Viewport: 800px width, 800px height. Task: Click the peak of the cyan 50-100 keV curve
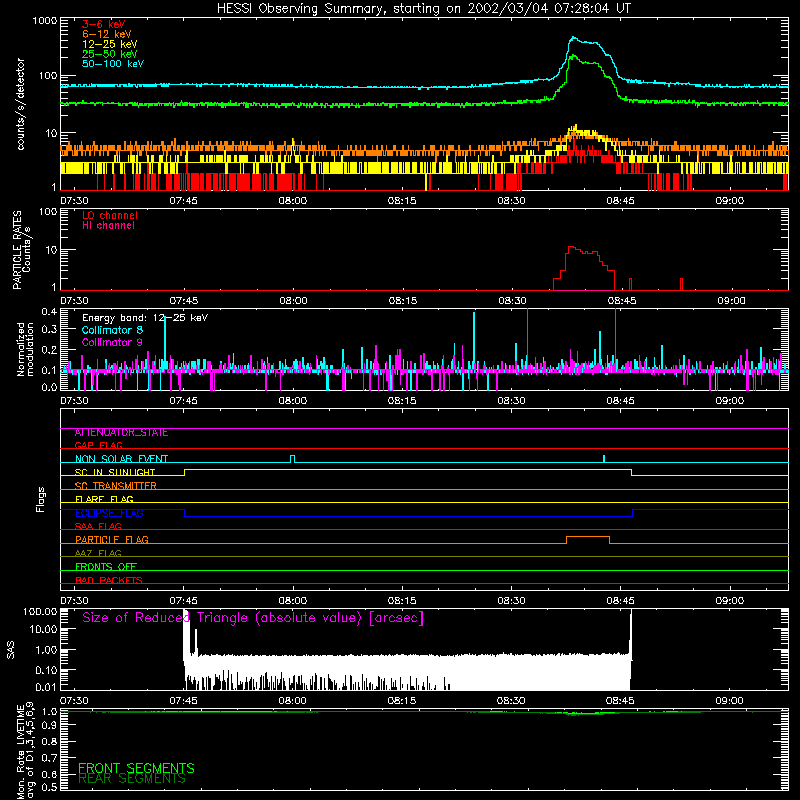(573, 37)
